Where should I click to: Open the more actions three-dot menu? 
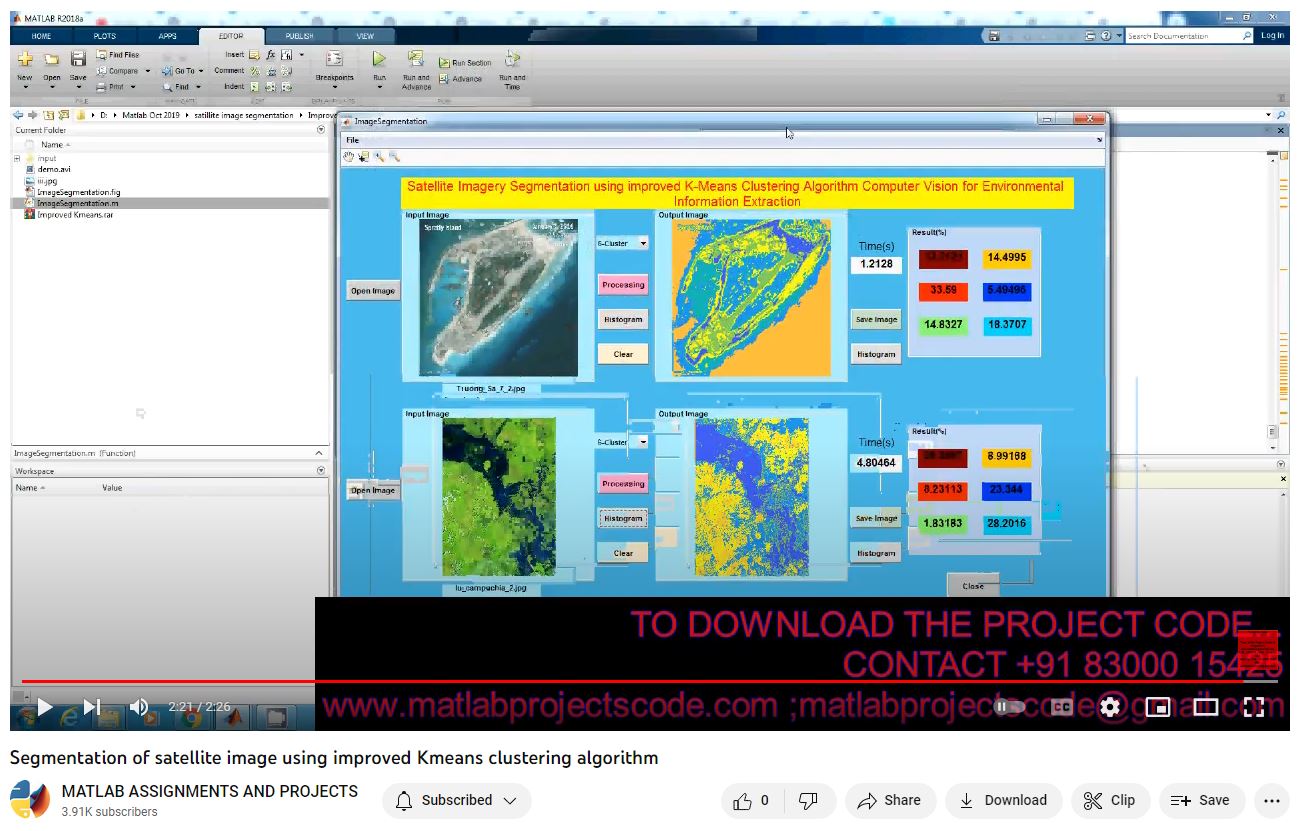[x=1271, y=800]
